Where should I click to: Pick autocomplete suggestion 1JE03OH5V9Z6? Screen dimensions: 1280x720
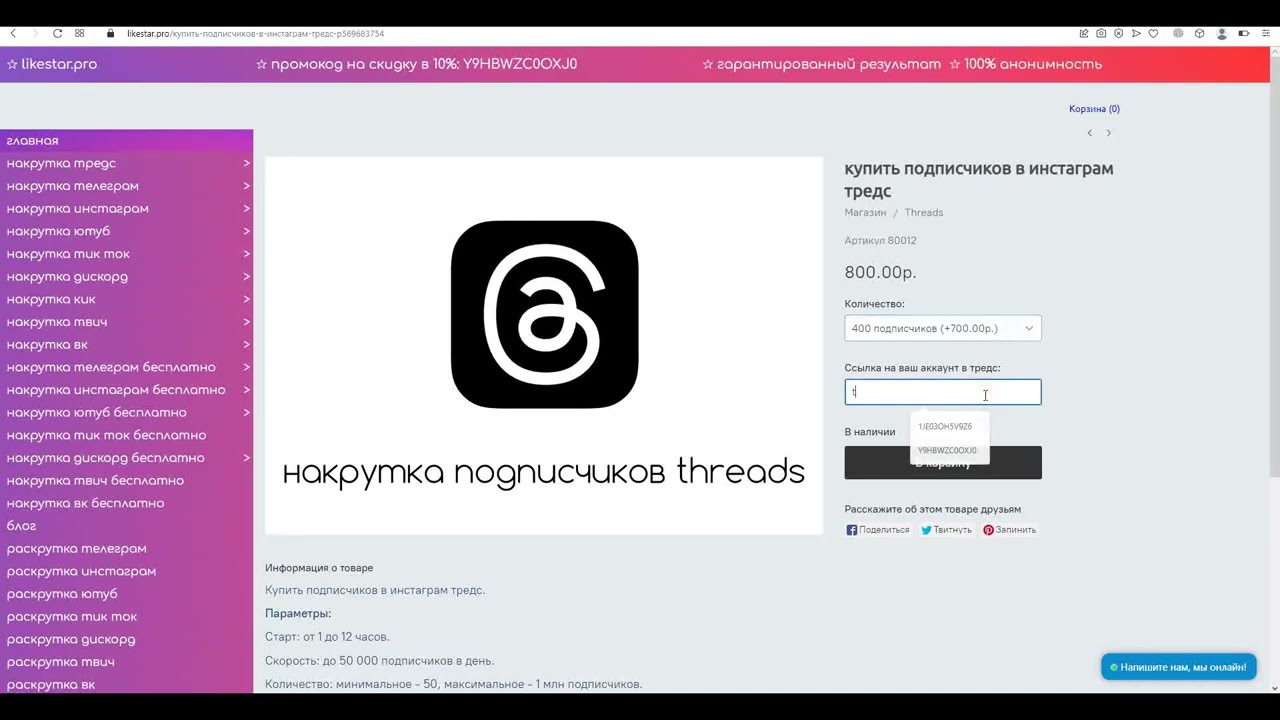(945, 427)
